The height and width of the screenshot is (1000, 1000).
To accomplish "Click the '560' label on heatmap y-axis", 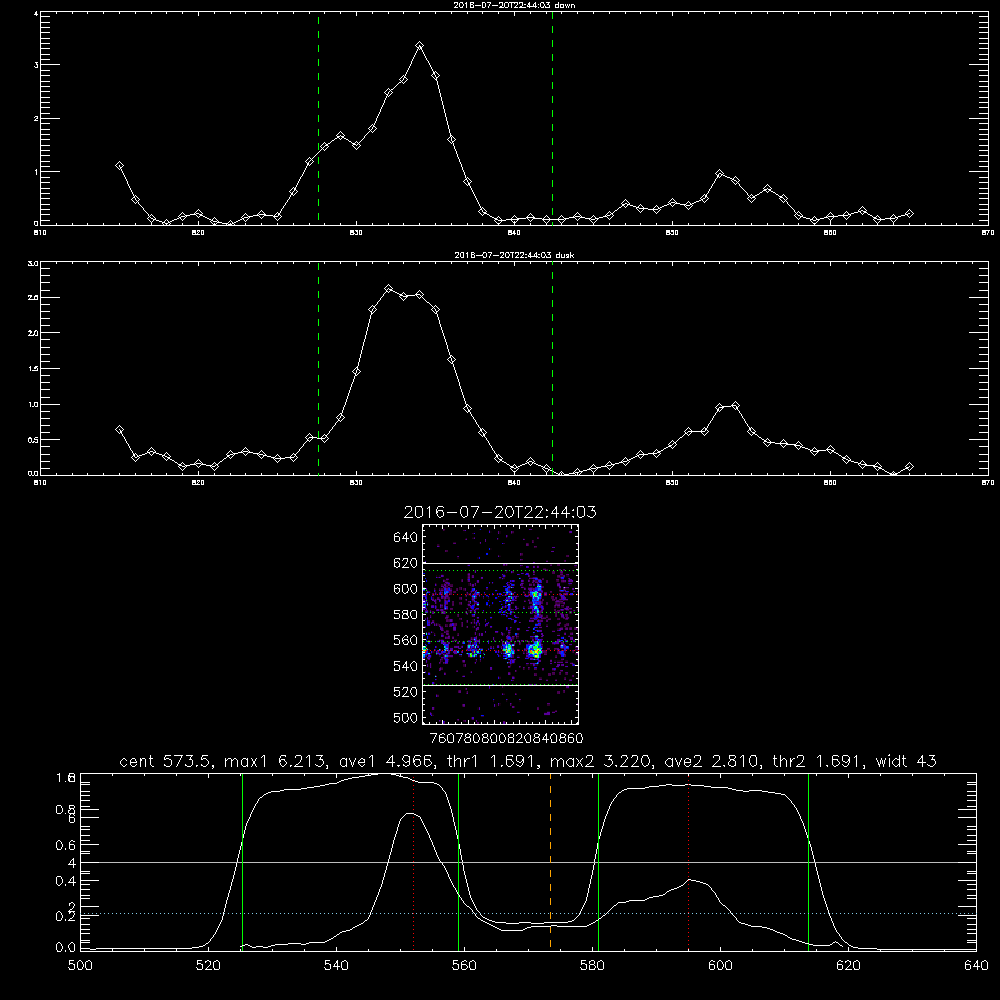I will [x=406, y=640].
